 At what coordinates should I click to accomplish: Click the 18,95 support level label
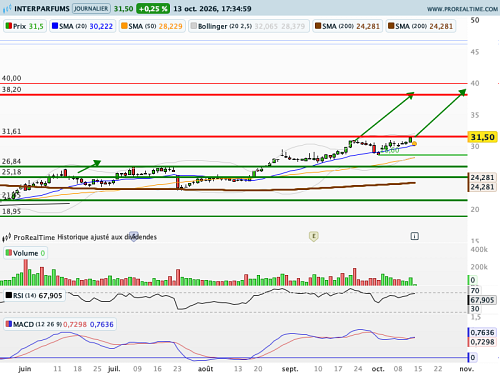tap(12, 211)
